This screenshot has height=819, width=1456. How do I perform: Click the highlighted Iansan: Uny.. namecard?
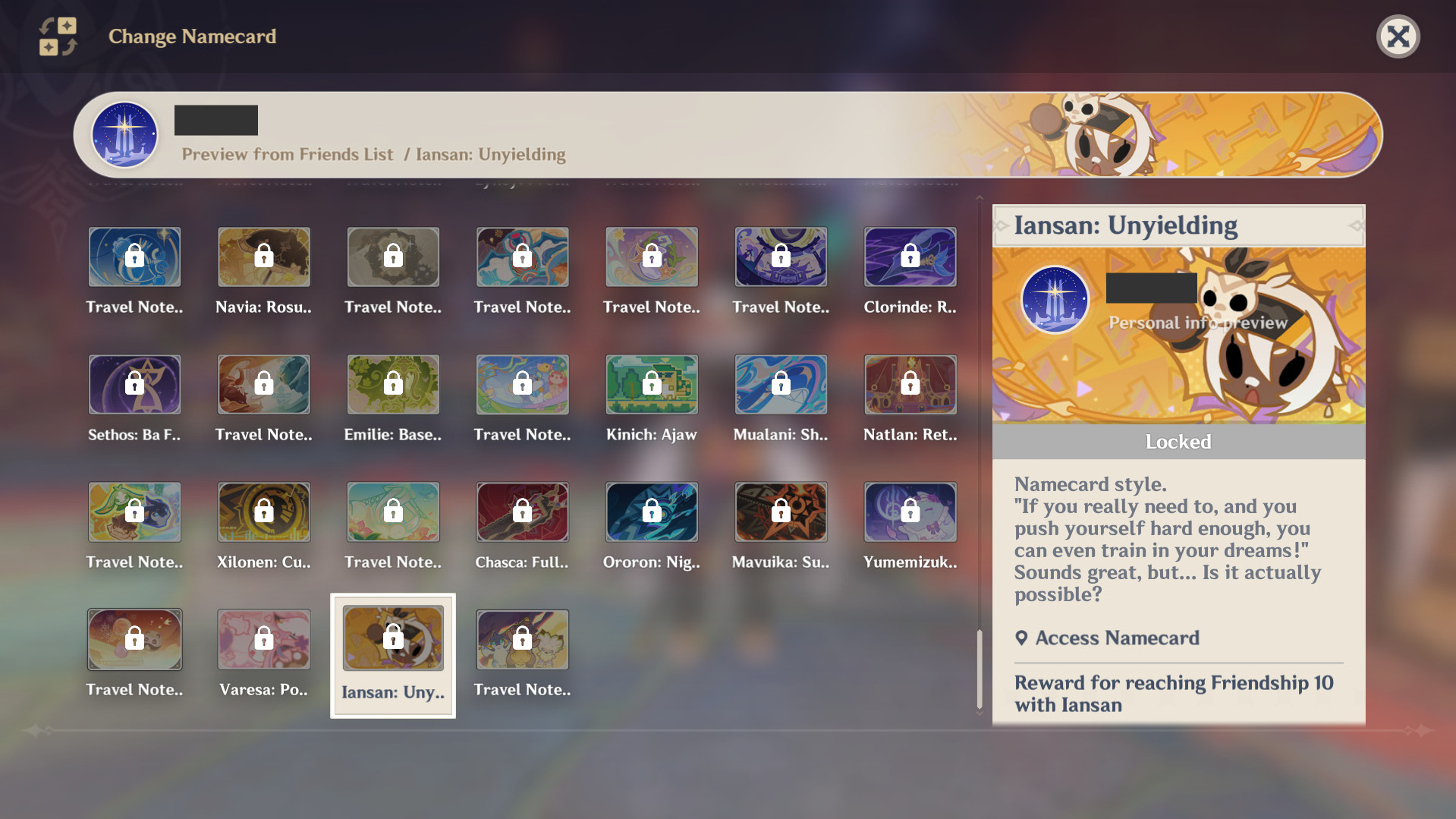(392, 640)
